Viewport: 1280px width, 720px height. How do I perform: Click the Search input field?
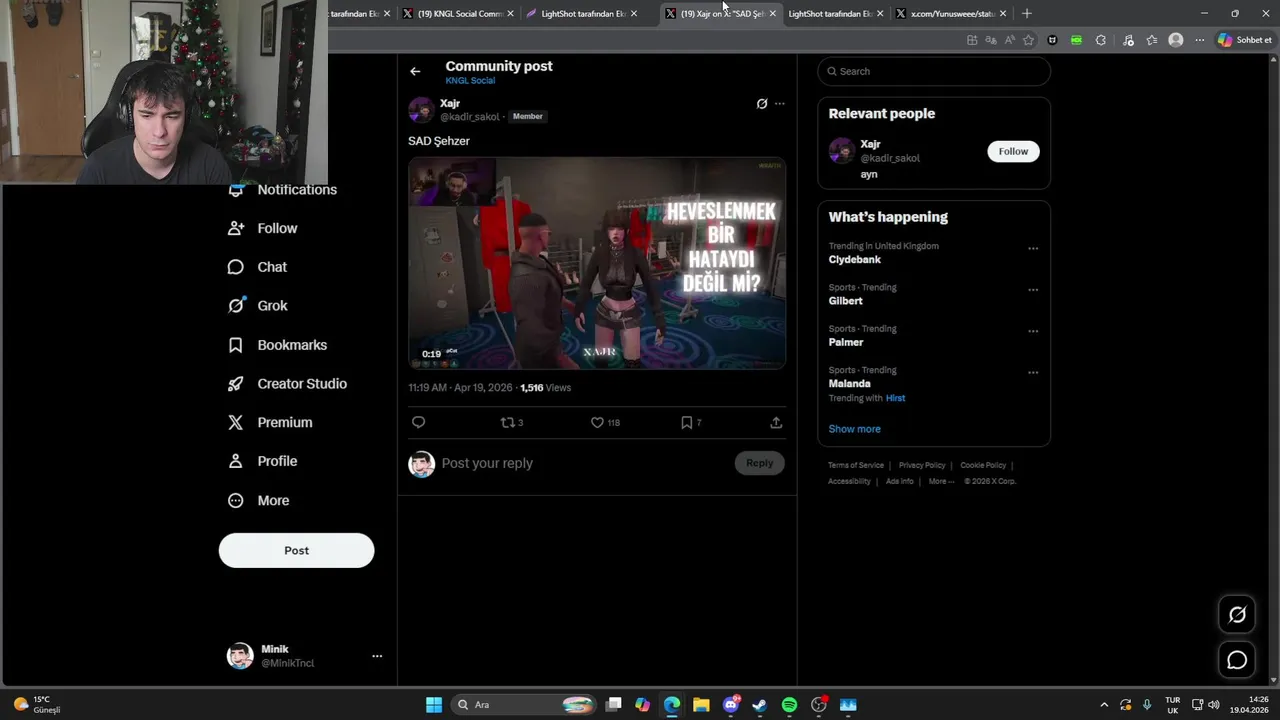(x=934, y=71)
